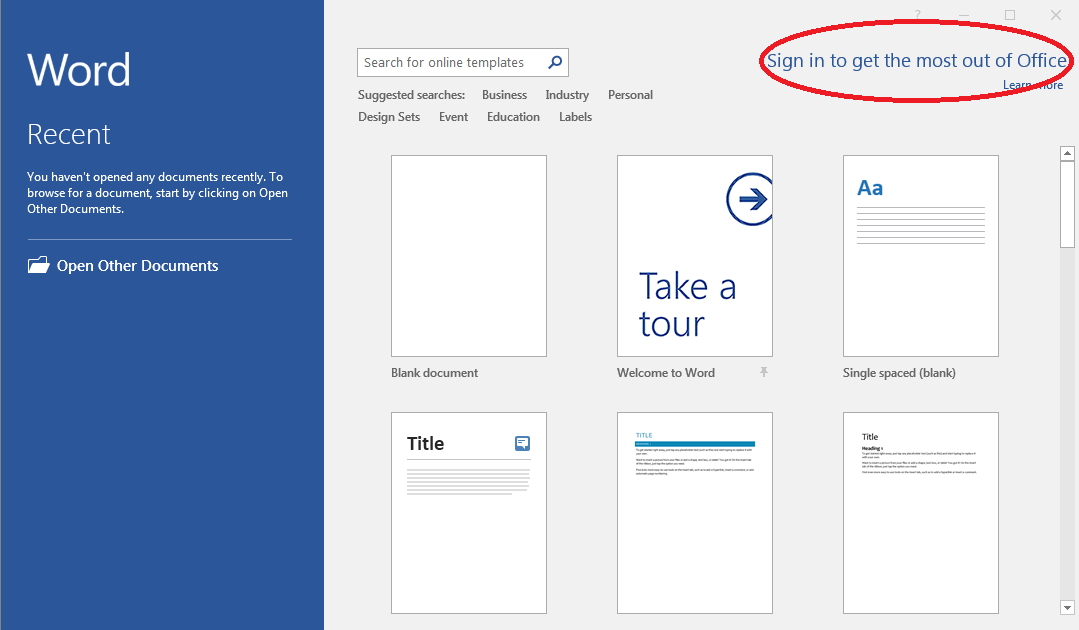Click the search magnifier icon
This screenshot has width=1079, height=630.
tap(555, 63)
